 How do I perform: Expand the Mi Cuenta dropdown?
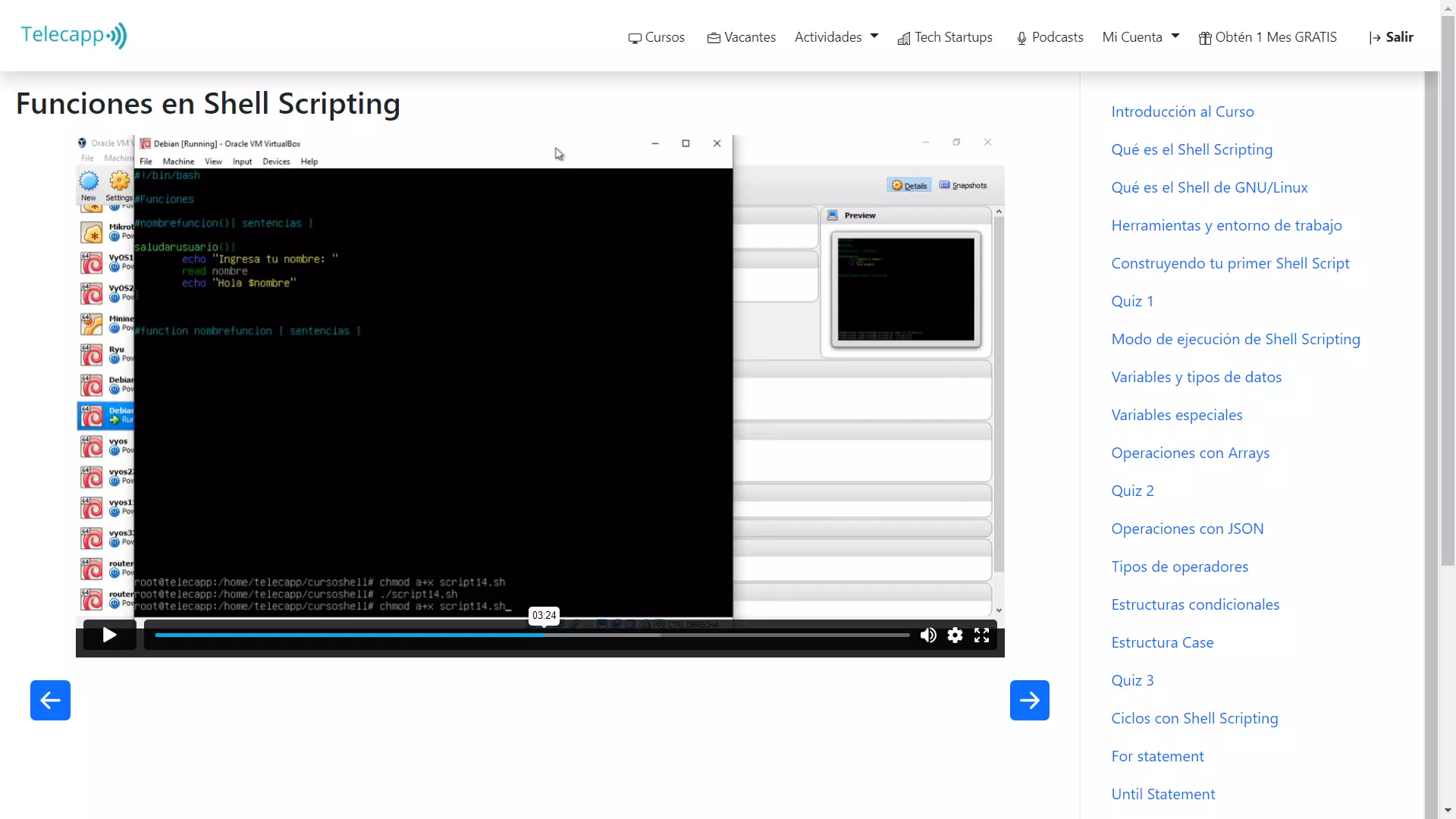point(1141,37)
